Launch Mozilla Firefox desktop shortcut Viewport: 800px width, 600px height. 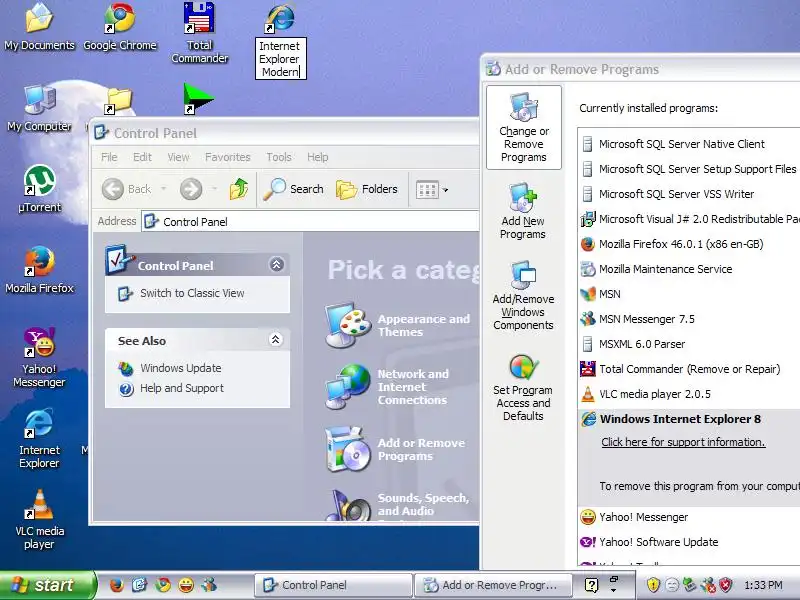pos(39,269)
